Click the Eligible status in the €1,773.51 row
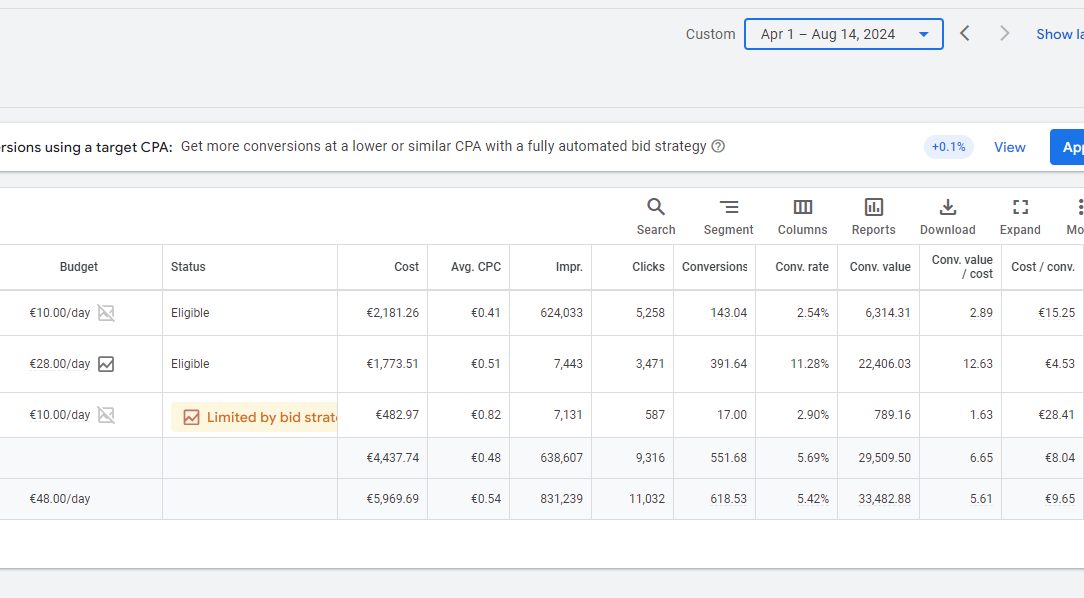 tap(190, 364)
